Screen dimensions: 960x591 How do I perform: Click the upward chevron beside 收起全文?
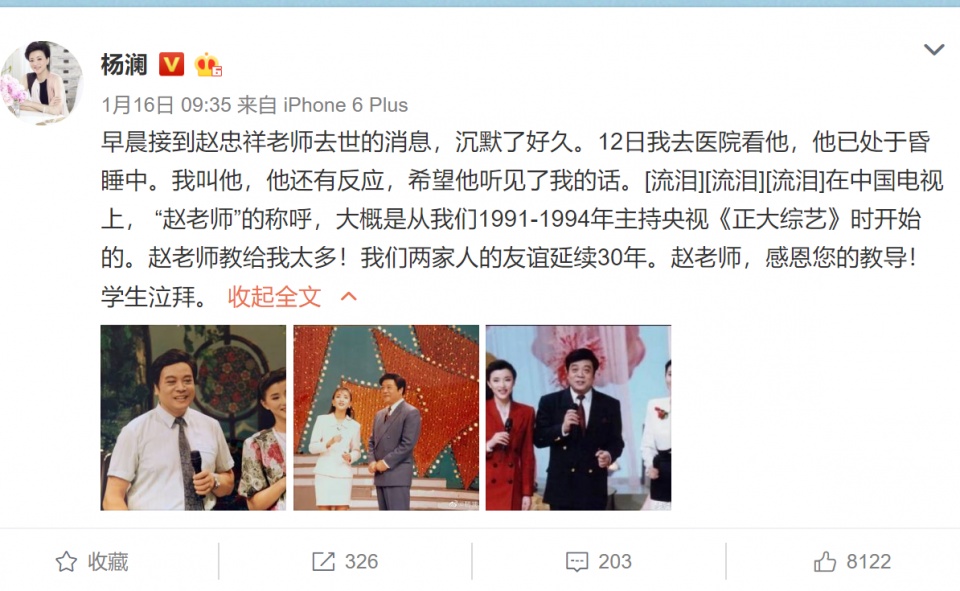[348, 297]
